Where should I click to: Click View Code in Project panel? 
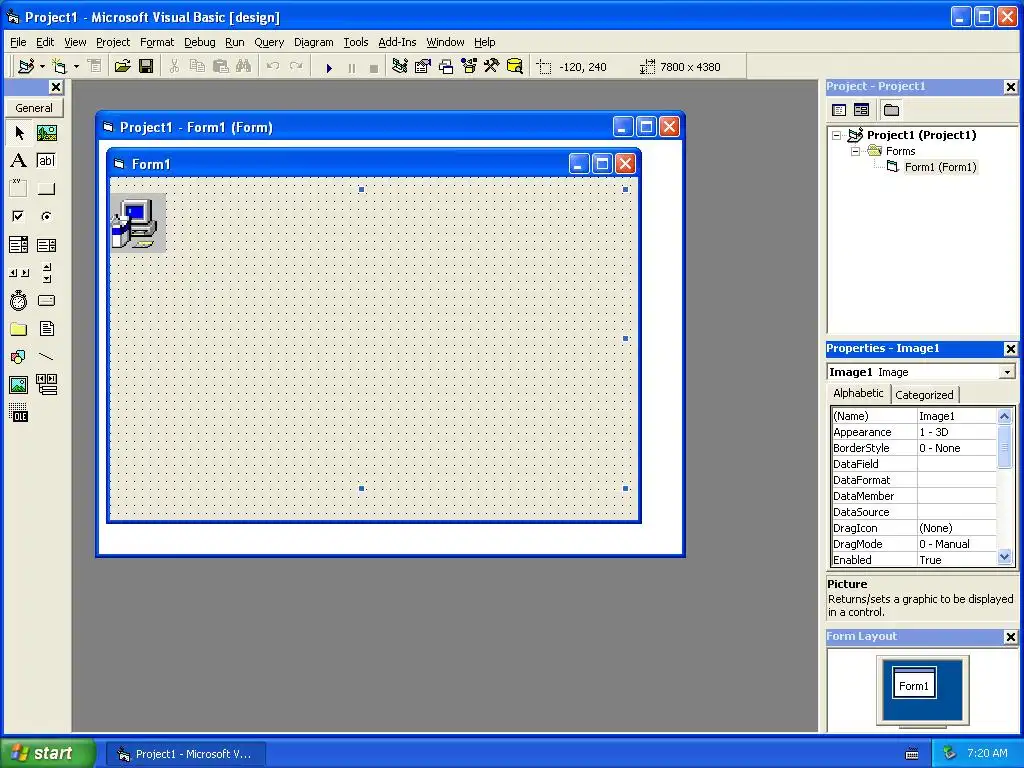click(839, 110)
